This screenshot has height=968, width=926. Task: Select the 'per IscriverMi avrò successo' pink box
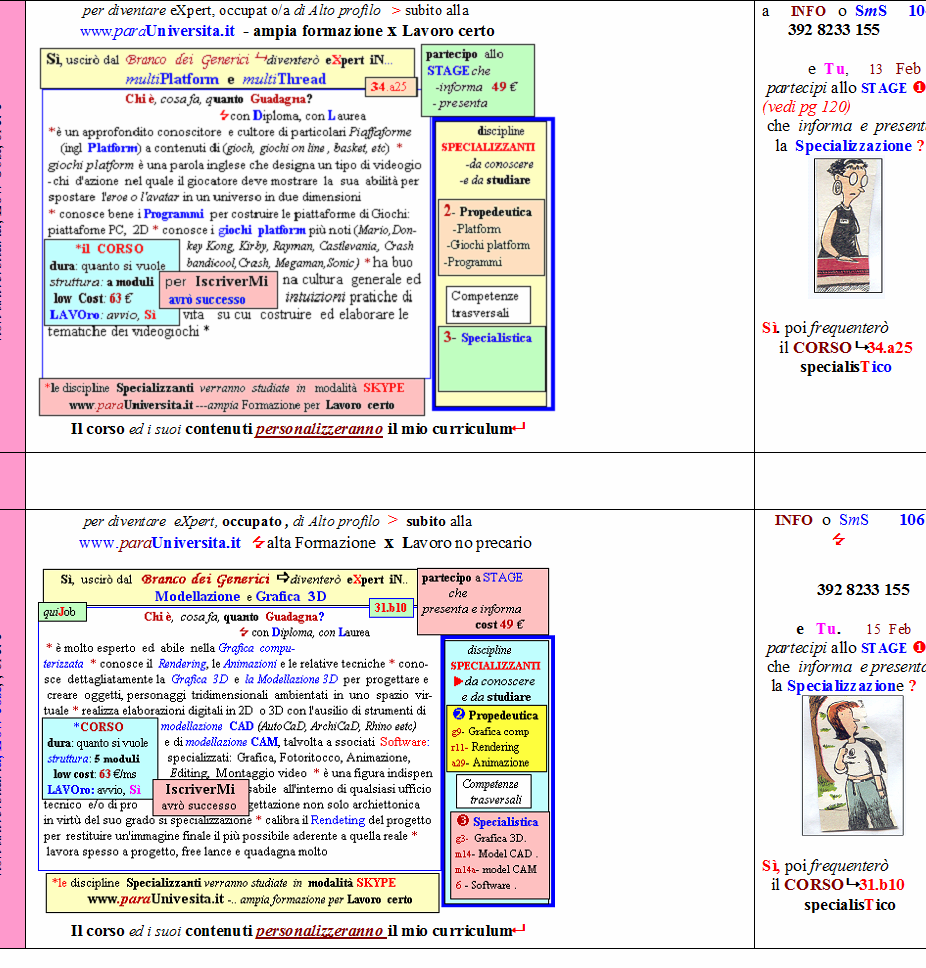(219, 290)
